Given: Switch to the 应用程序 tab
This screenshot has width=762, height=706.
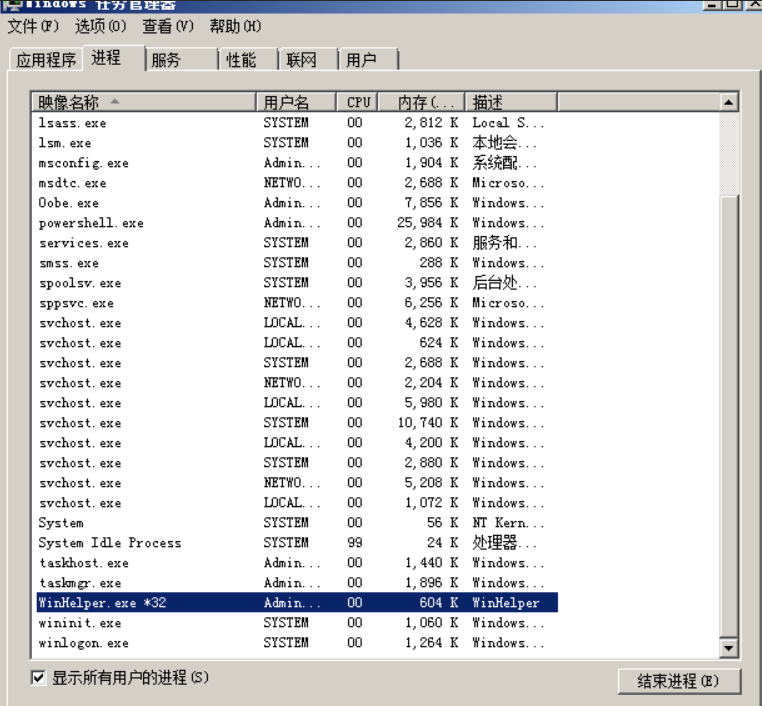Looking at the screenshot, I should point(46,60).
